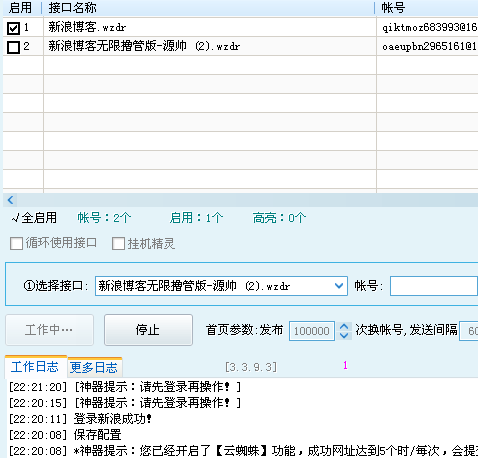Image resolution: width=478 pixels, height=458 pixels.
Task: Click 启用：1个 status text
Action: click(196, 218)
